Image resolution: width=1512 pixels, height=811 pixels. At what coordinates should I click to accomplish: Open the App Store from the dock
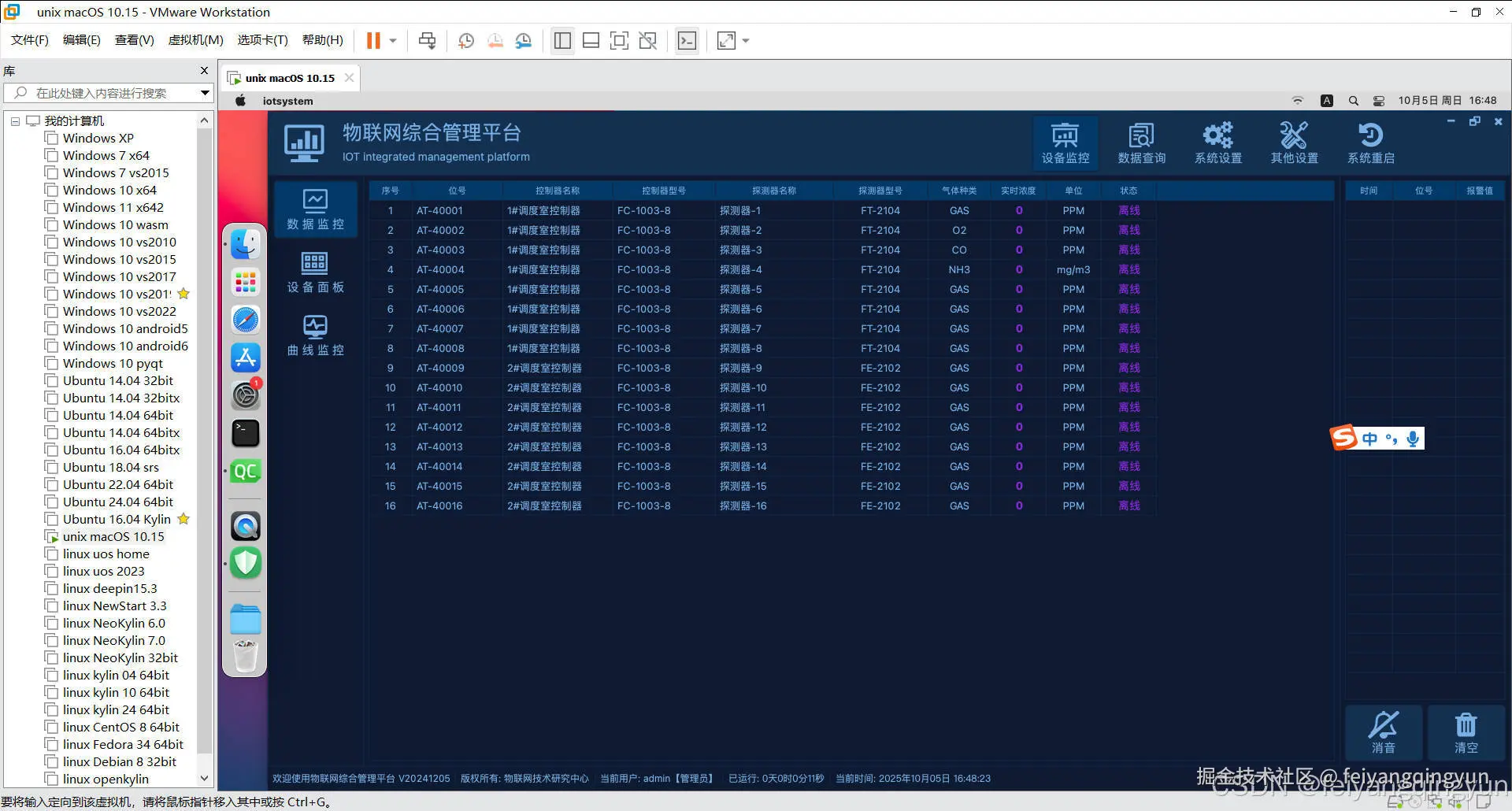[x=246, y=357]
